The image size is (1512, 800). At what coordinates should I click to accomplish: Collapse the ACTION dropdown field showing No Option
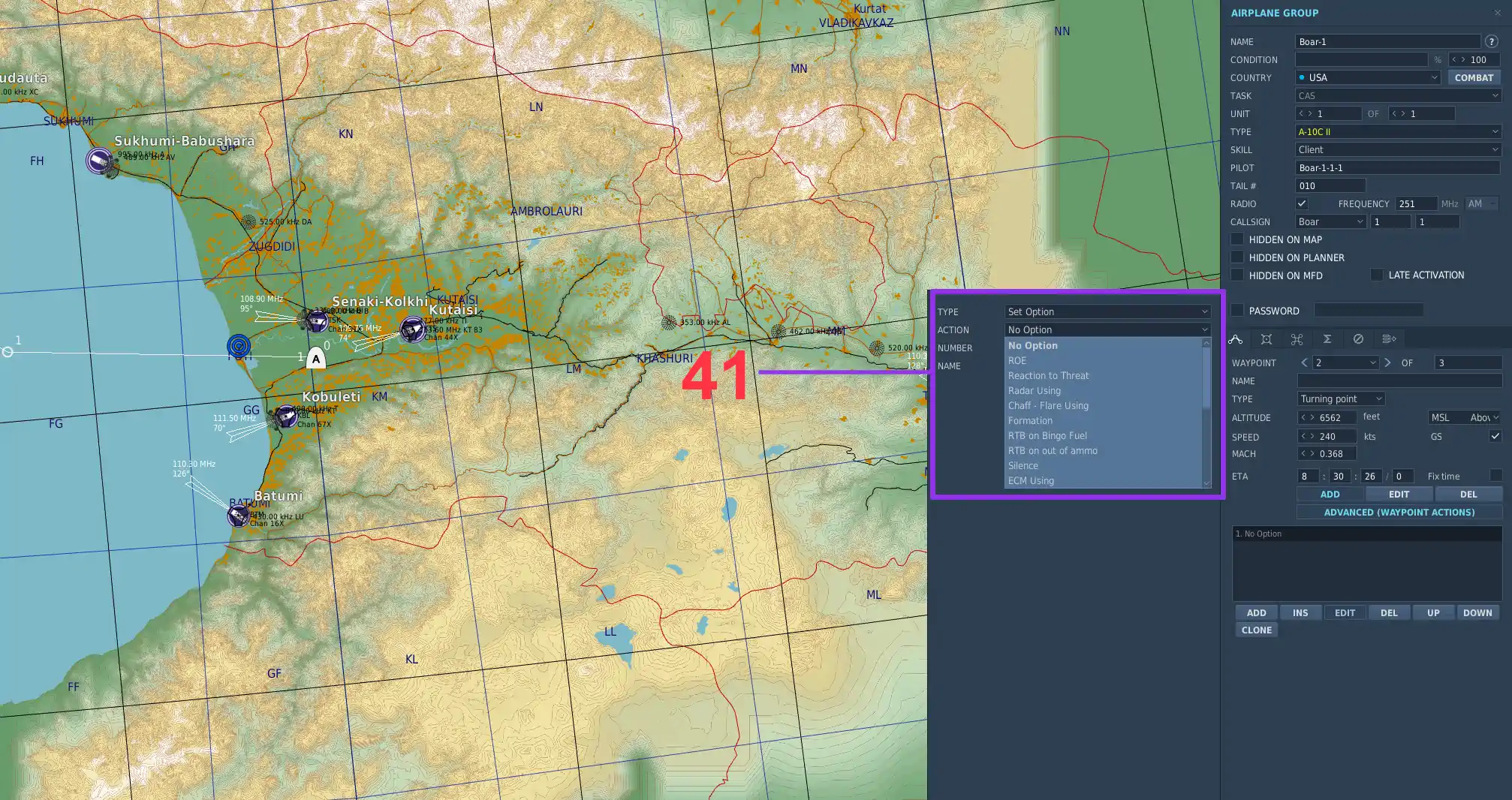coord(1107,329)
